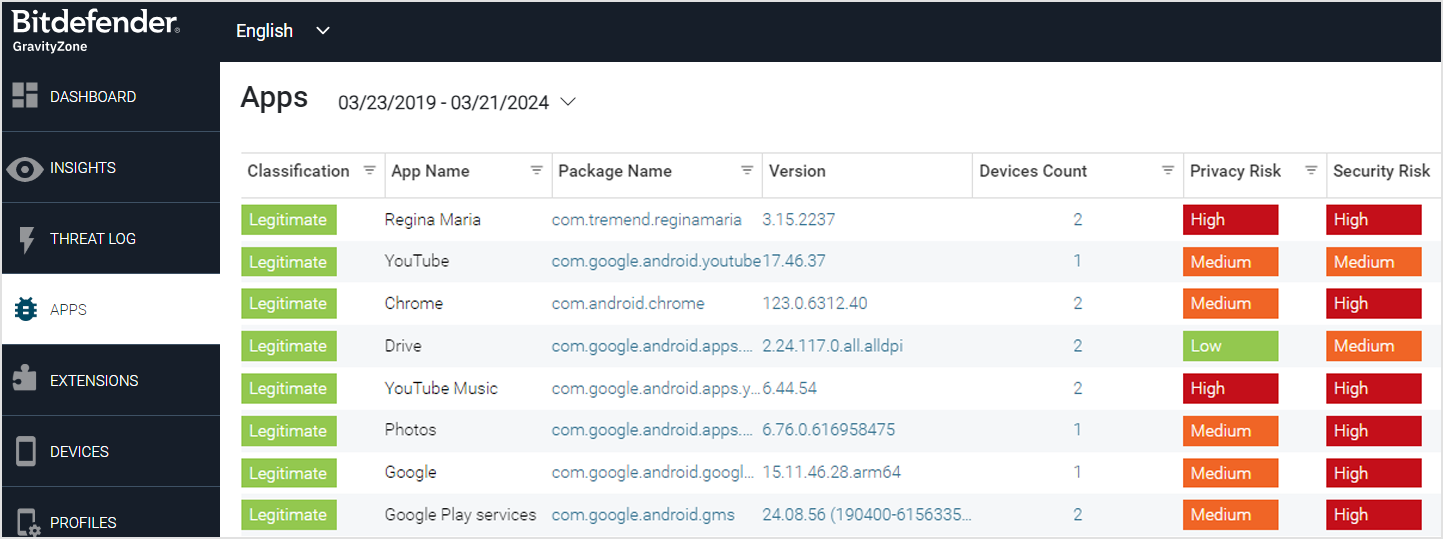This screenshot has height=539, width=1443.
Task: Click Medium security risk badge for Drive
Action: click(1374, 346)
